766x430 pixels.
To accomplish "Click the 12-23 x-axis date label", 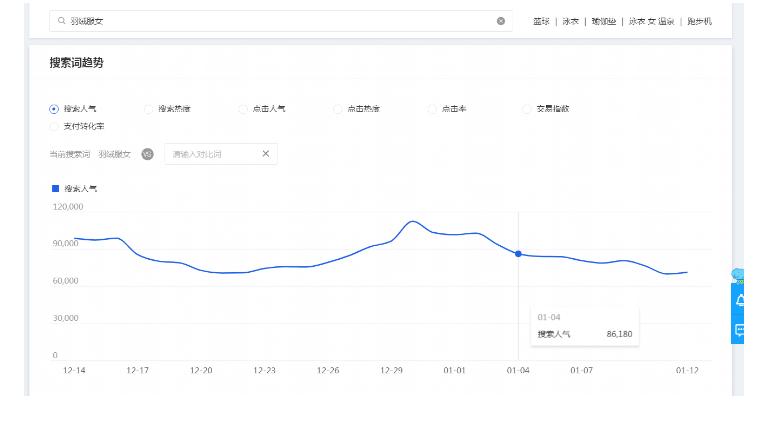I will [264, 370].
